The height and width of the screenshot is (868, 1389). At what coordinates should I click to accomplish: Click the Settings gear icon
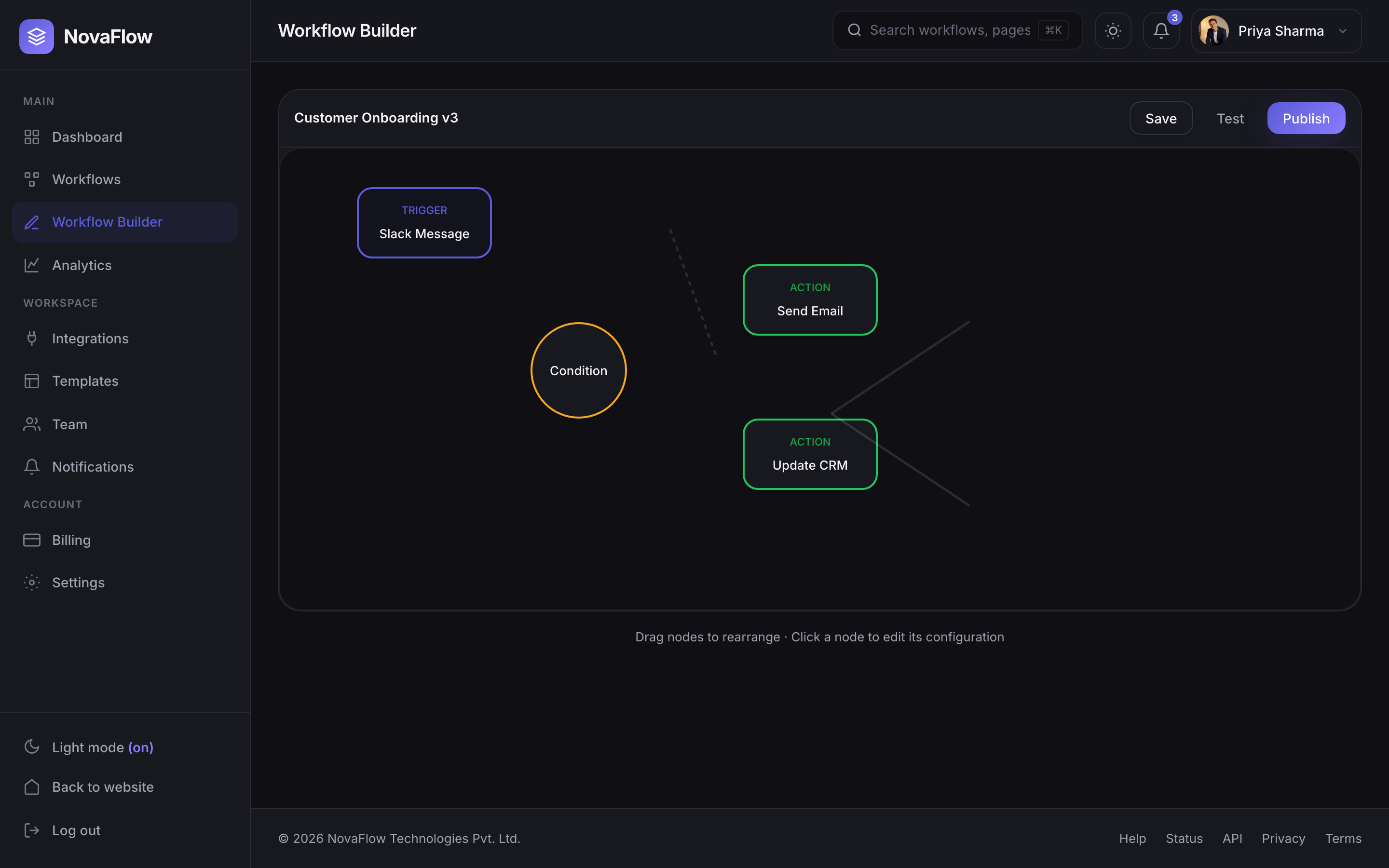31,582
